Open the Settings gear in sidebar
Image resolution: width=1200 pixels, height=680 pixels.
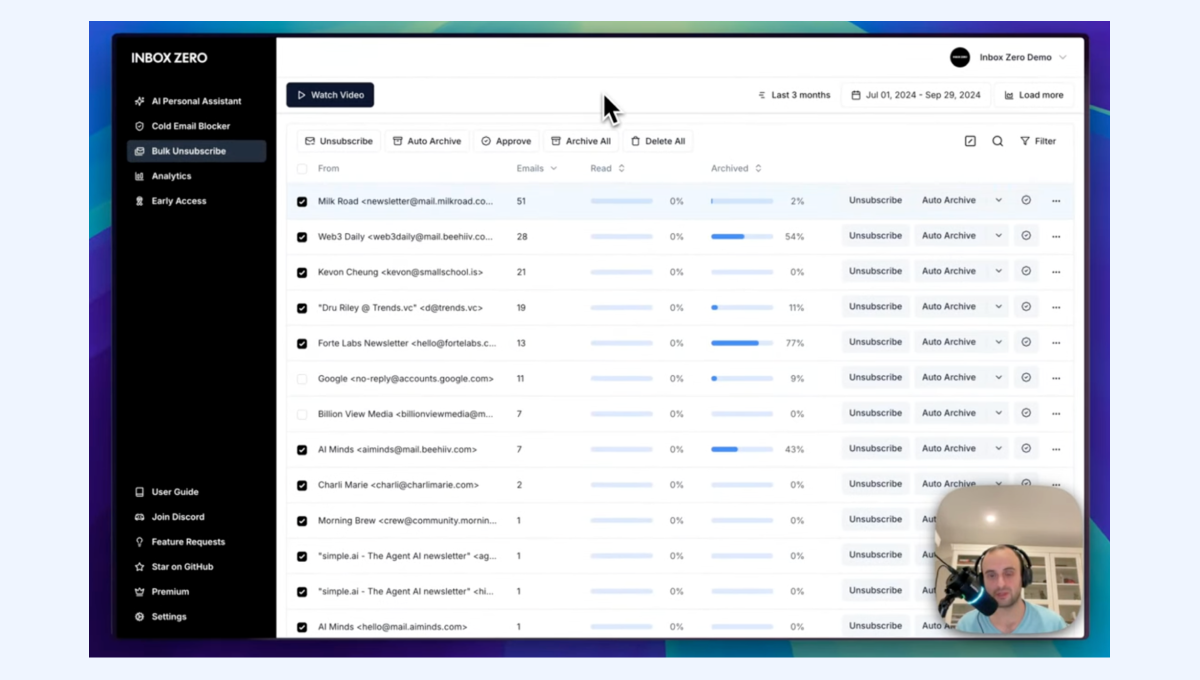point(140,617)
